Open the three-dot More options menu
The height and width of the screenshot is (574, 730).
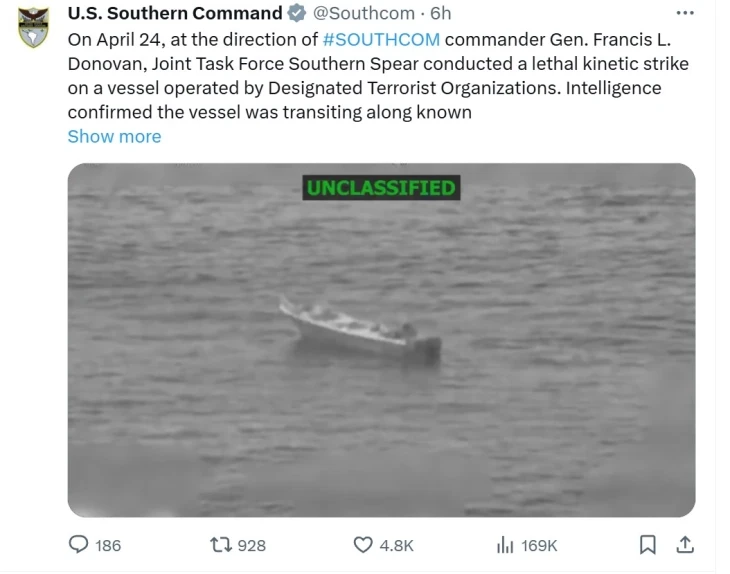coord(685,13)
